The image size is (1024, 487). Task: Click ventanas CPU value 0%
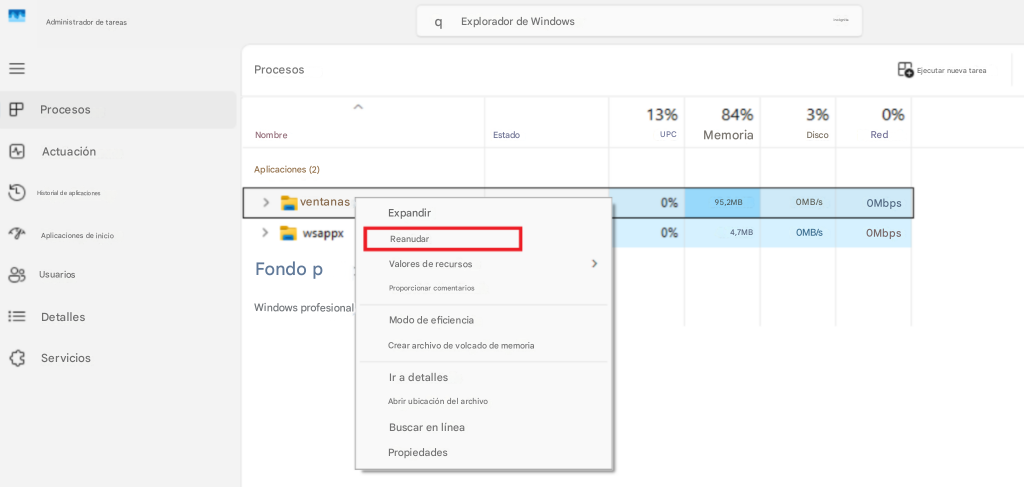coord(669,202)
